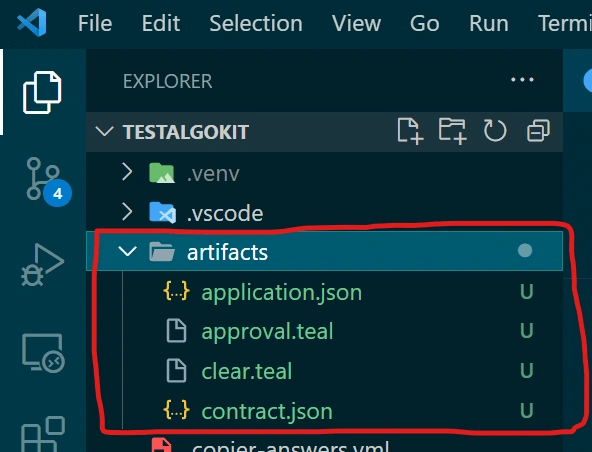This screenshot has width=592, height=452.
Task: Open the Extensions view
Action: tap(43, 434)
